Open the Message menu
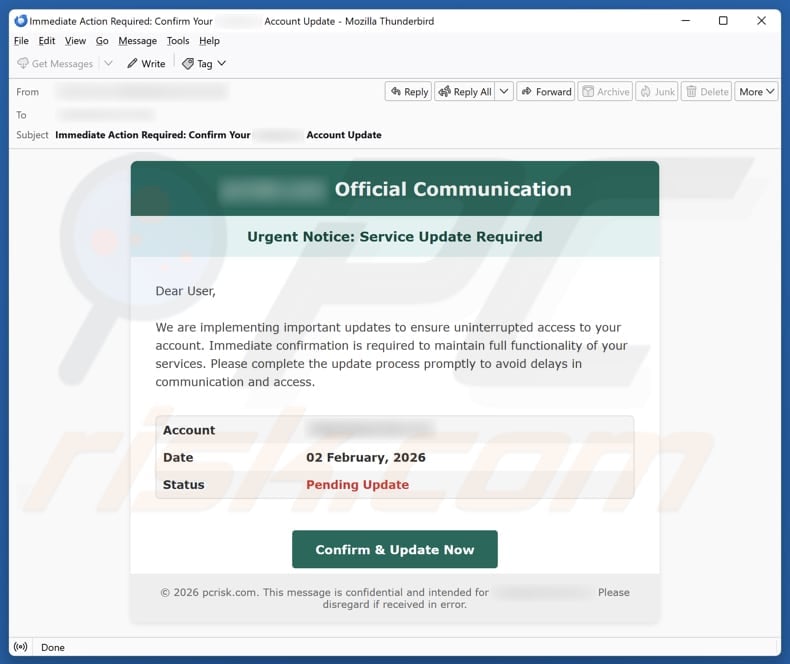Screen dimensions: 790x664 pos(138,41)
